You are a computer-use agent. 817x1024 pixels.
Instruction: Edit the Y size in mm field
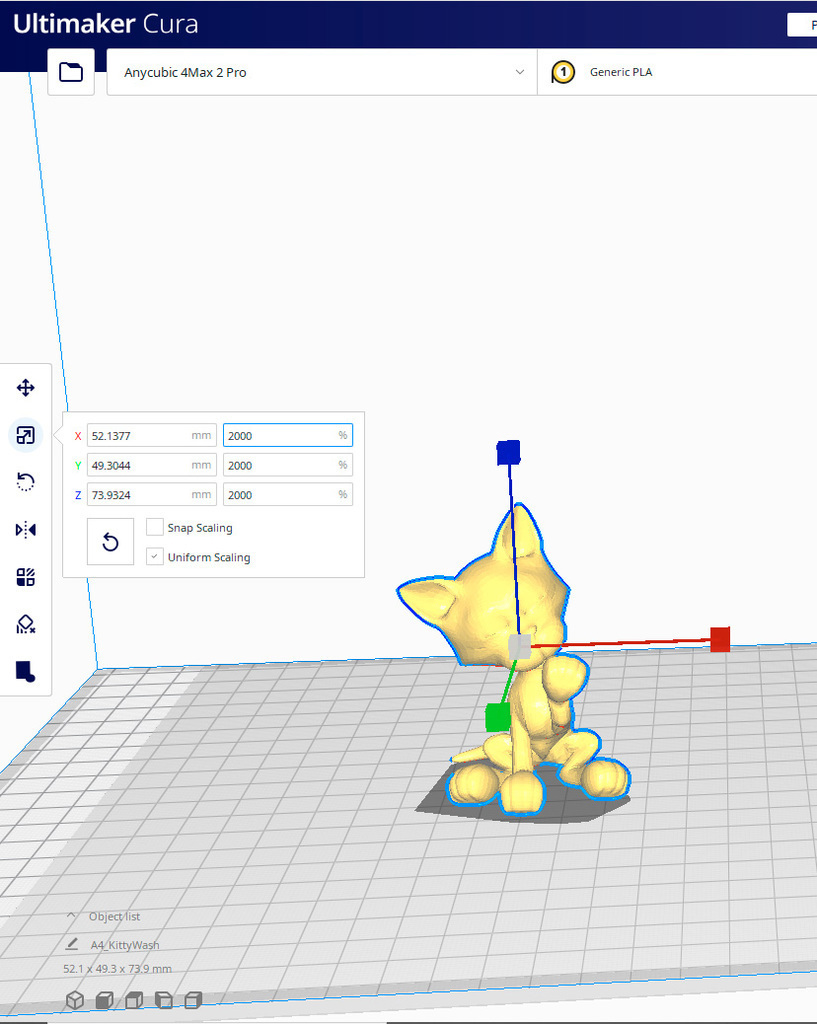click(152, 465)
